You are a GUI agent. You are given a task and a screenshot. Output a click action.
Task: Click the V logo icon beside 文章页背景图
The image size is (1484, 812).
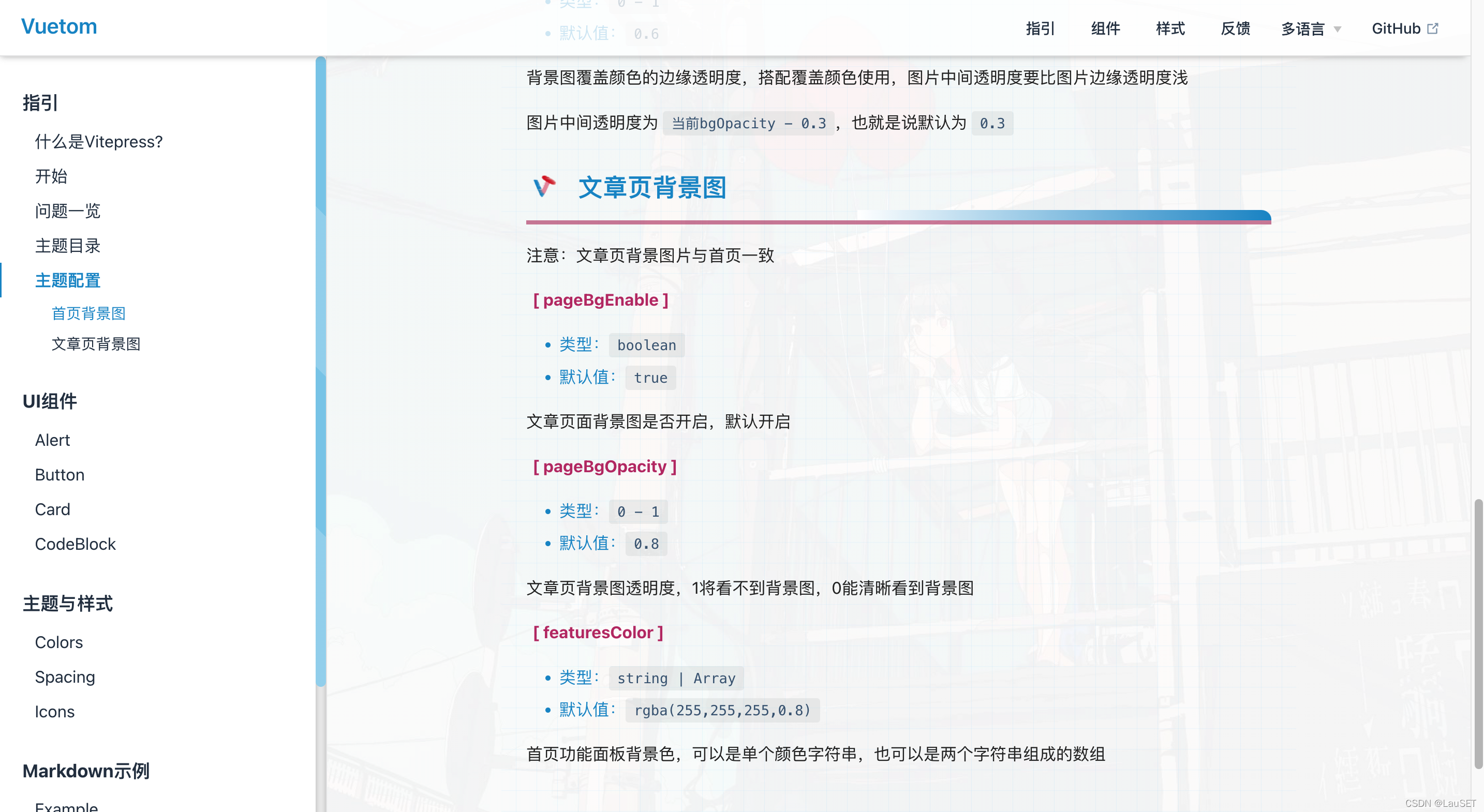point(543,187)
